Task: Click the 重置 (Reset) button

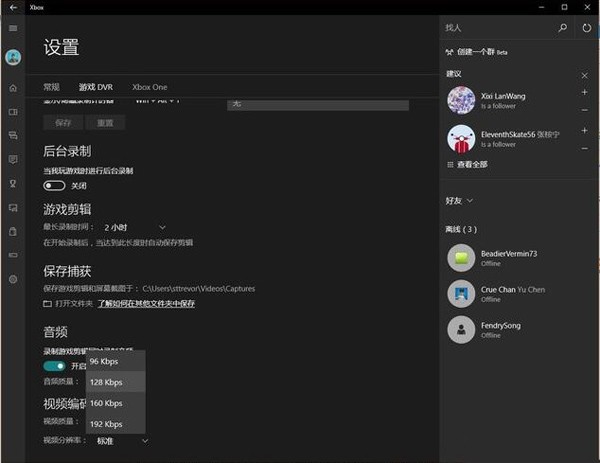Action: [105, 123]
